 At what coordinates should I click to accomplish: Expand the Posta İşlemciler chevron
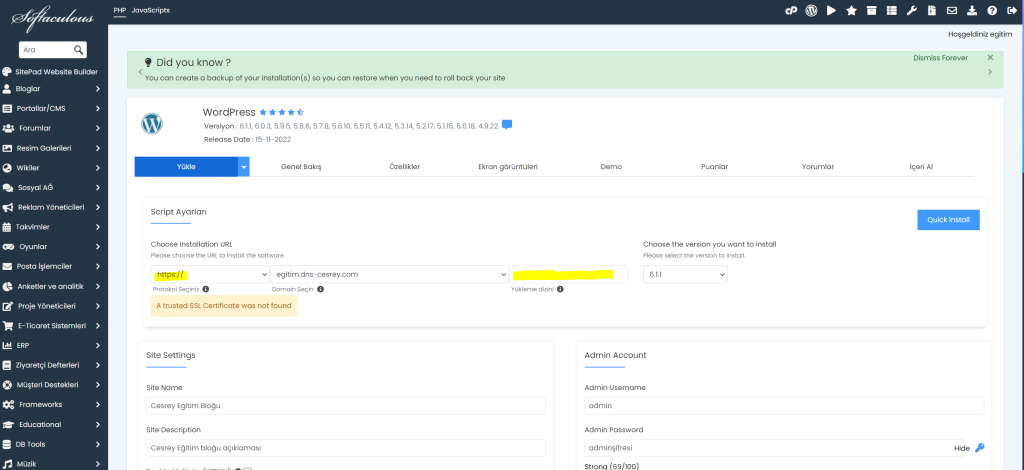click(97, 266)
